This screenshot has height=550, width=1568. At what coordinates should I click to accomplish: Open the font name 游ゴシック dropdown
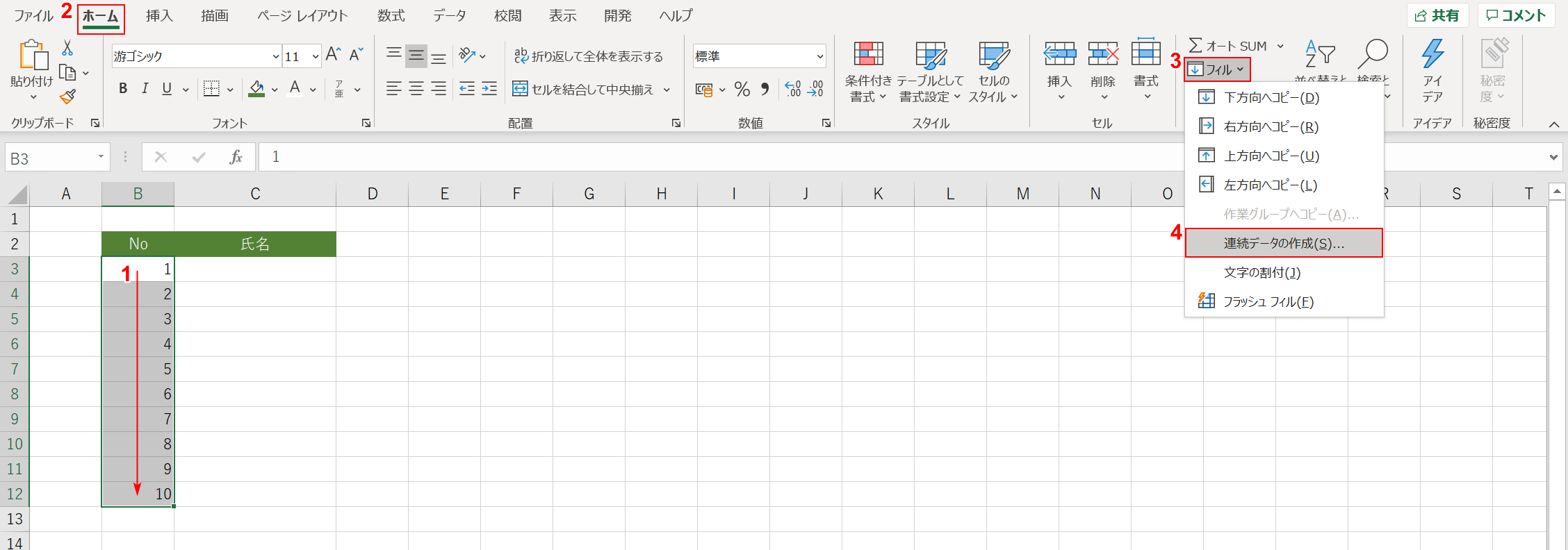point(276,56)
